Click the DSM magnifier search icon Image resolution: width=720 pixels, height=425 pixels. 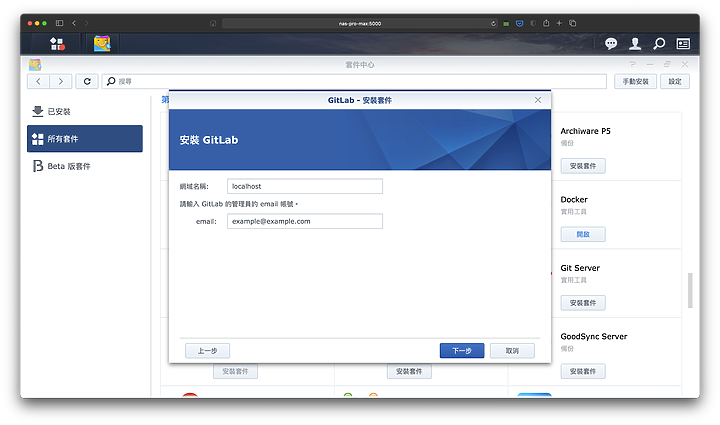point(659,44)
